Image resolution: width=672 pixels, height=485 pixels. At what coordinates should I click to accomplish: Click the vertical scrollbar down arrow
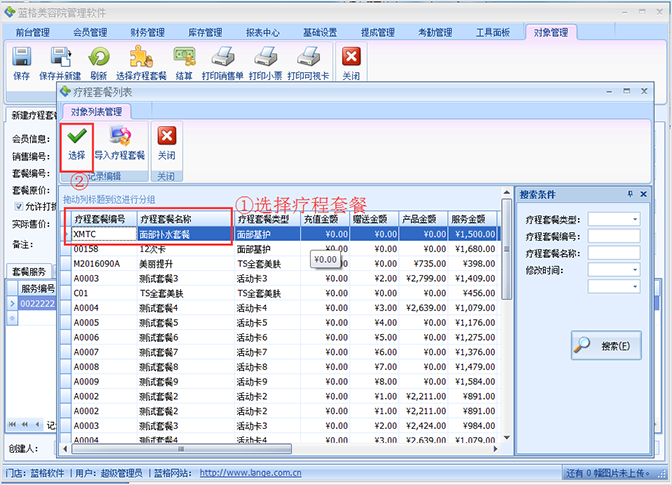507,437
